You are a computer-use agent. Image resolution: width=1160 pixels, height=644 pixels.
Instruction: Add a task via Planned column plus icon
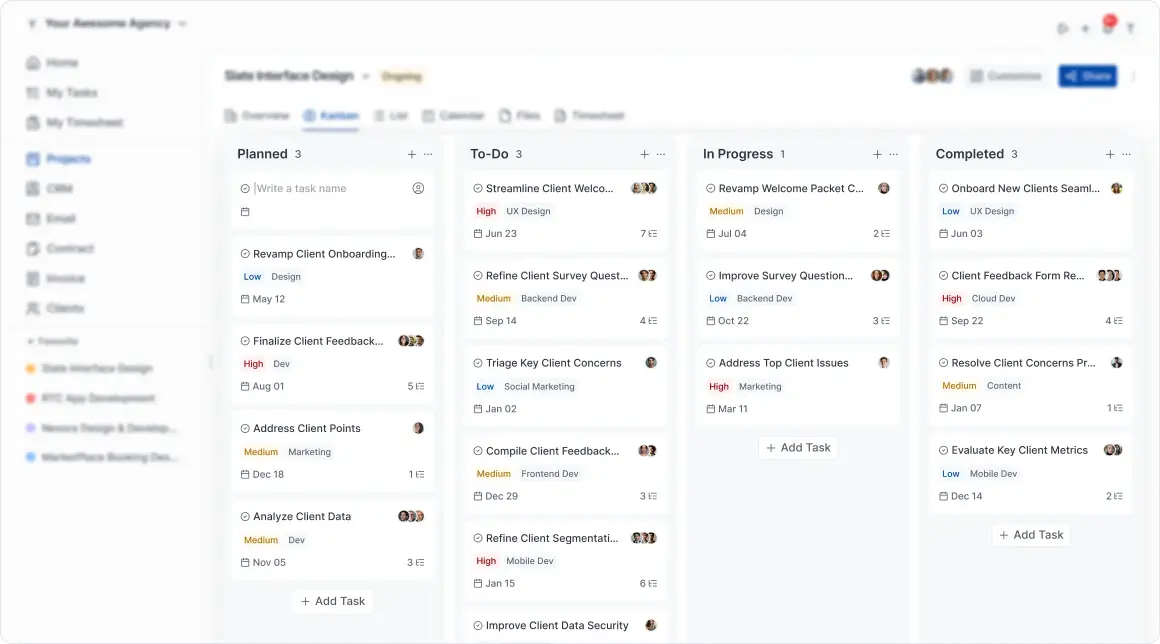pyautogui.click(x=411, y=155)
